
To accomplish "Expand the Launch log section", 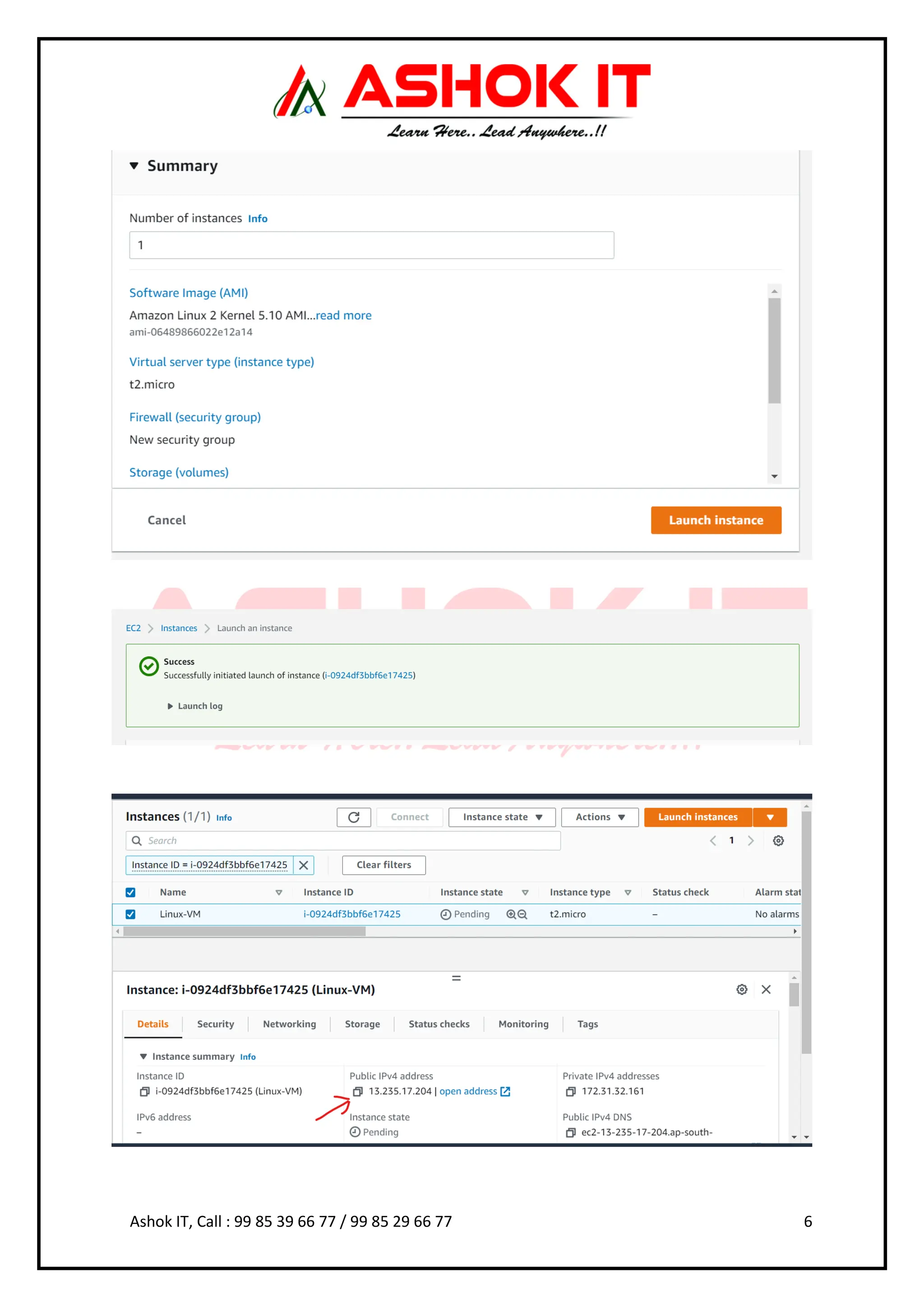I will (194, 706).
